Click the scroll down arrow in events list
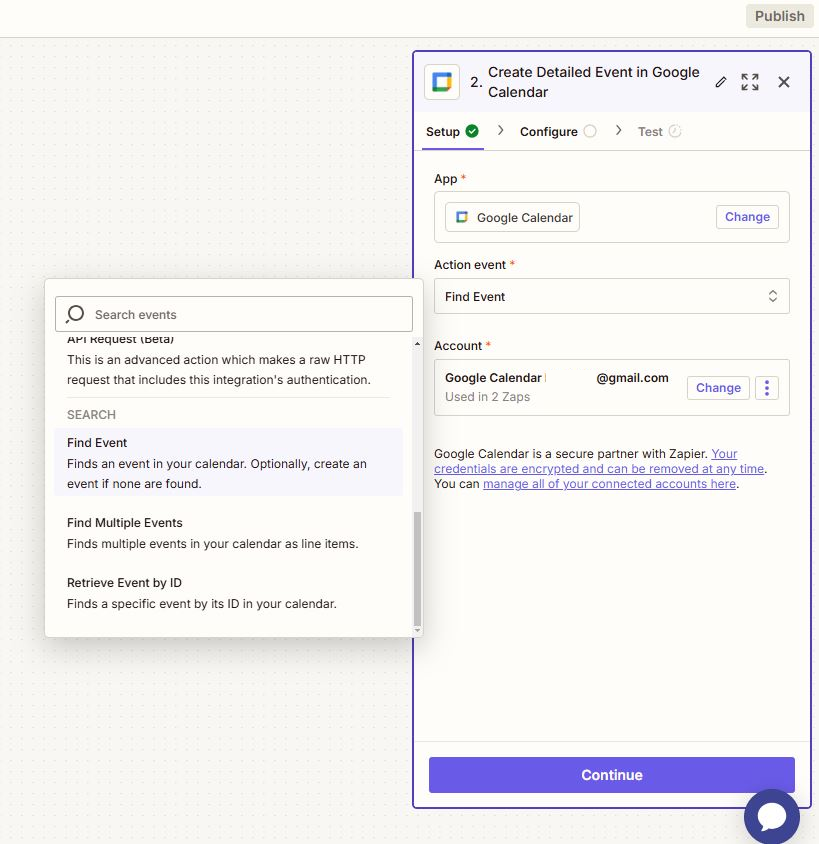819x844 pixels. (417, 630)
